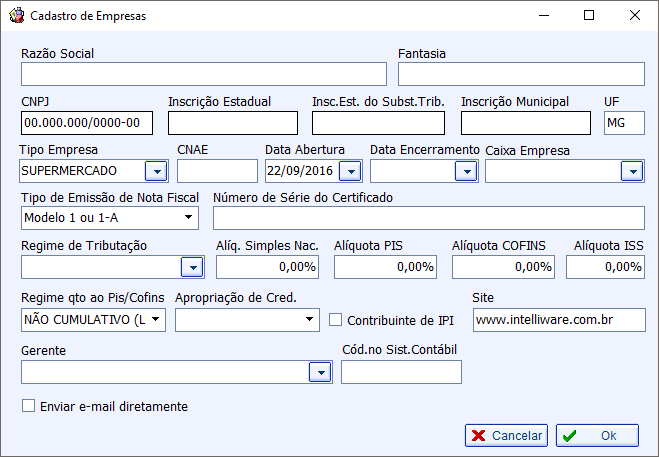Screen dimensions: 659x457
Task: Click the CNPJ input field
Action: (87, 123)
